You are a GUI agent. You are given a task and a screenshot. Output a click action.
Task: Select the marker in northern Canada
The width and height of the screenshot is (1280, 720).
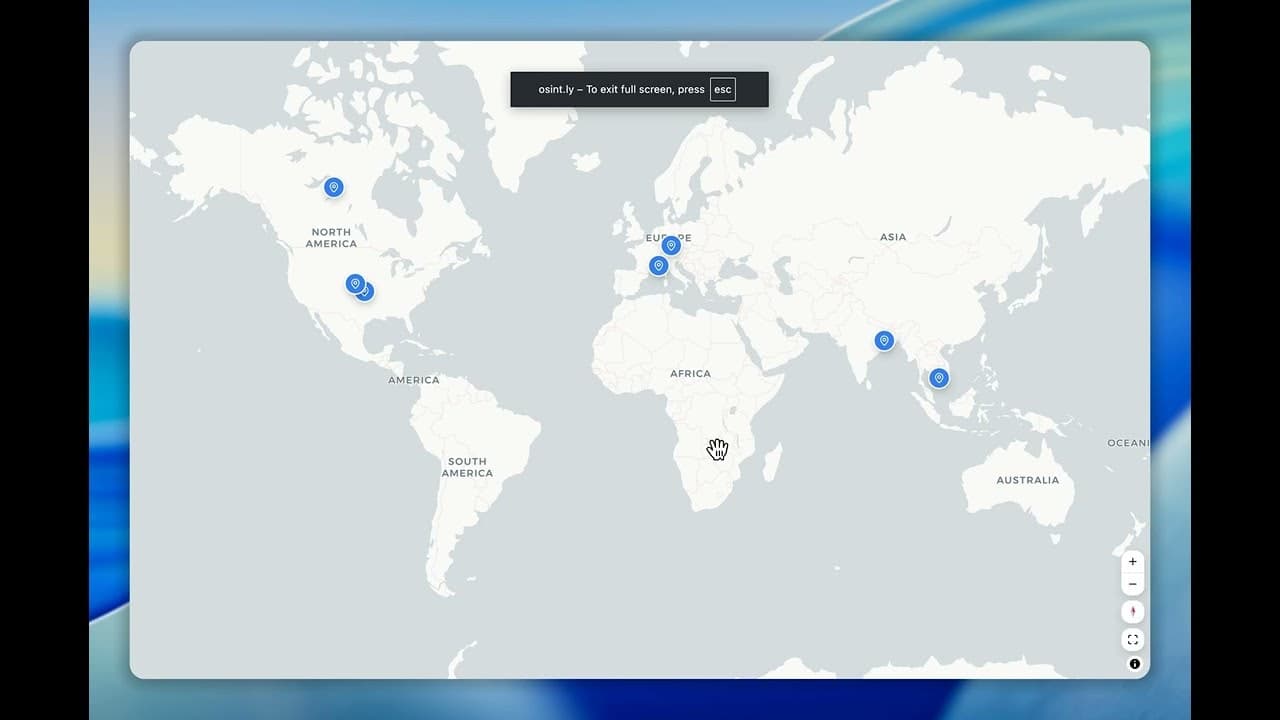point(332,187)
